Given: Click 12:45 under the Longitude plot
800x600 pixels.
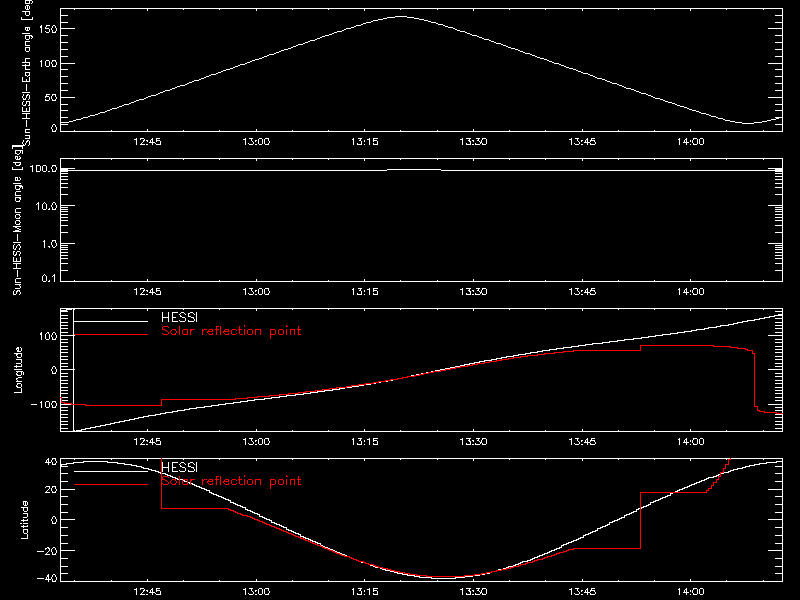Looking at the screenshot, I should click(147, 441).
